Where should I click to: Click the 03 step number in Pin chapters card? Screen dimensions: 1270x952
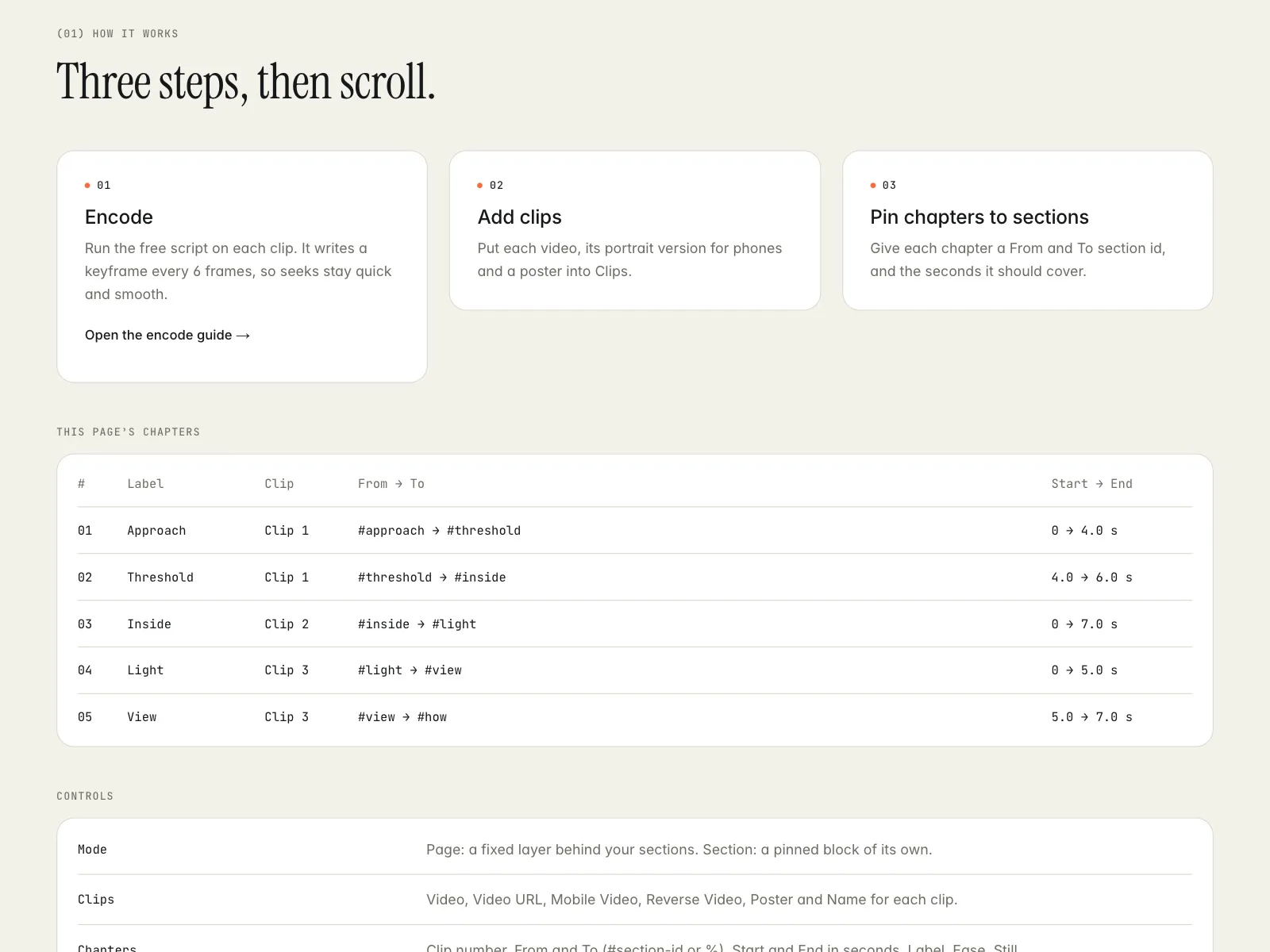pyautogui.click(x=889, y=185)
